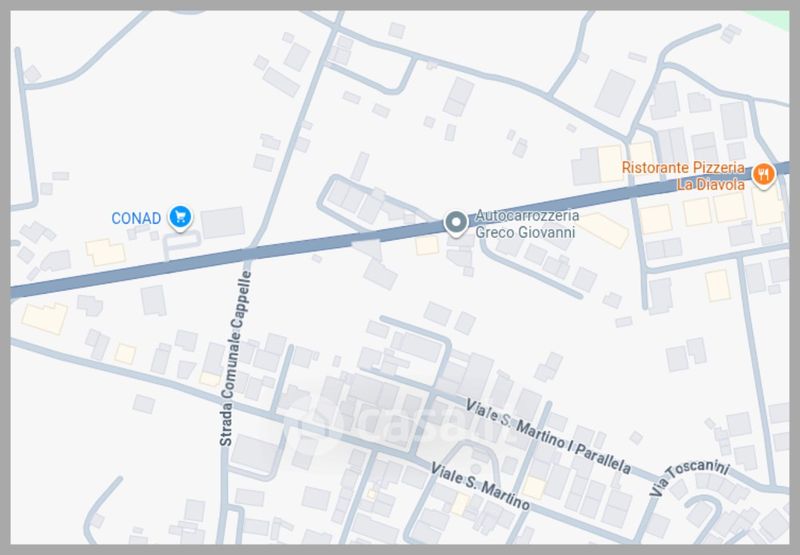Select the Autocarrozzeria Greco Giovanni location pin
Viewport: 800px width, 555px height.
(456, 223)
